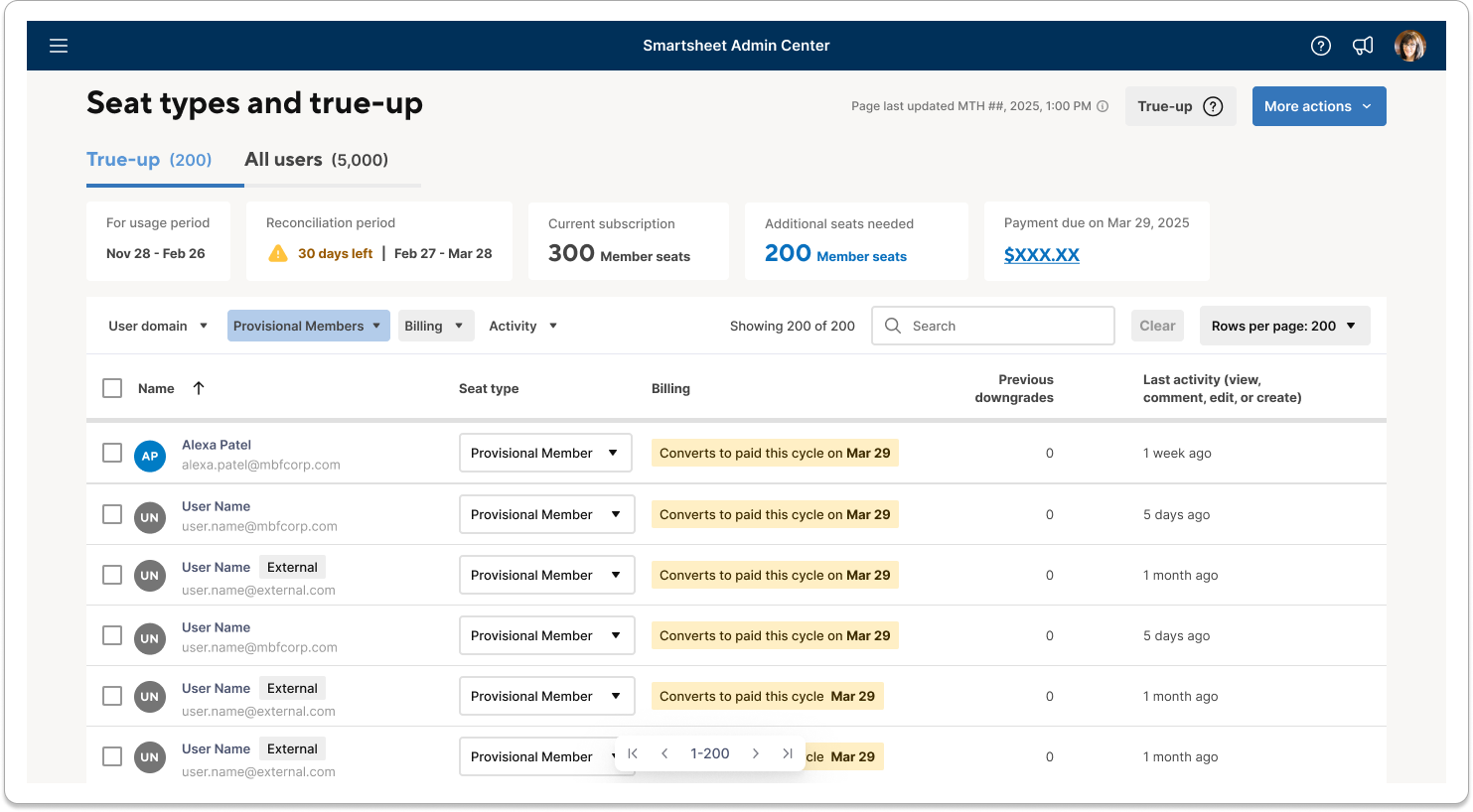
Task: Click Alexa Patel's AP avatar
Action: [x=150, y=456]
